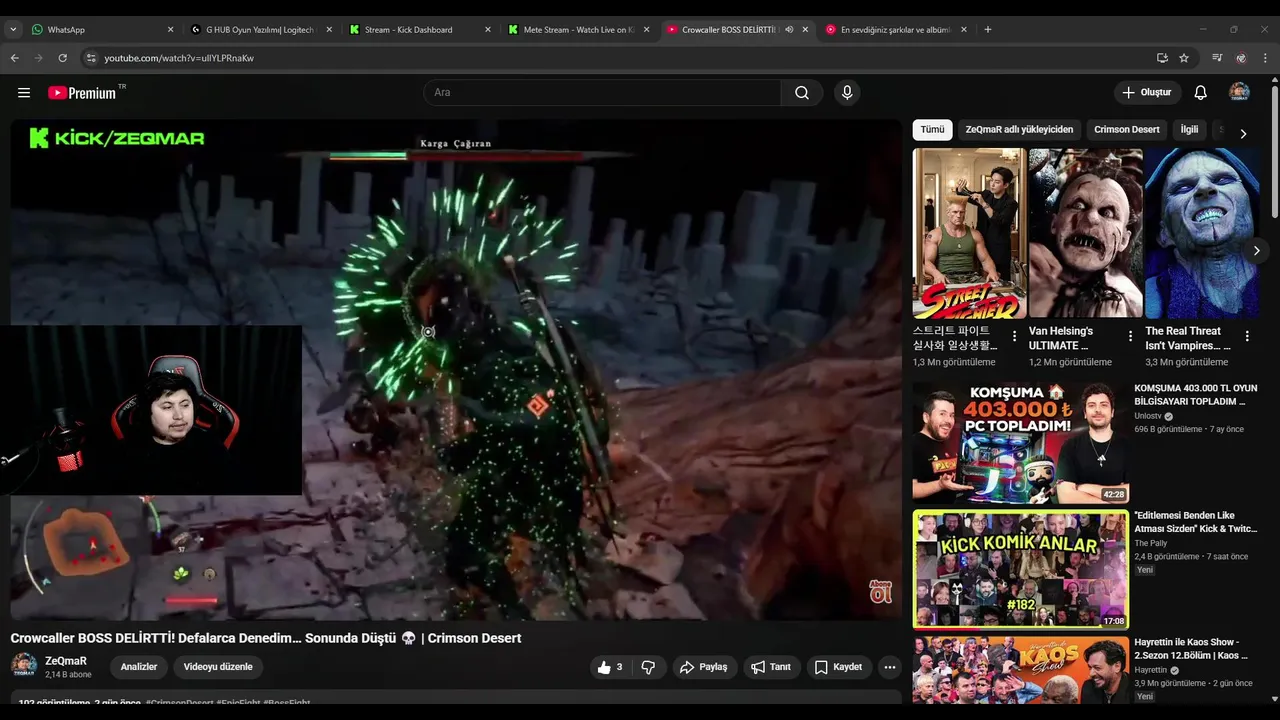
Task: Open Hayrettin Kaos Show thumbnail
Action: [1021, 670]
